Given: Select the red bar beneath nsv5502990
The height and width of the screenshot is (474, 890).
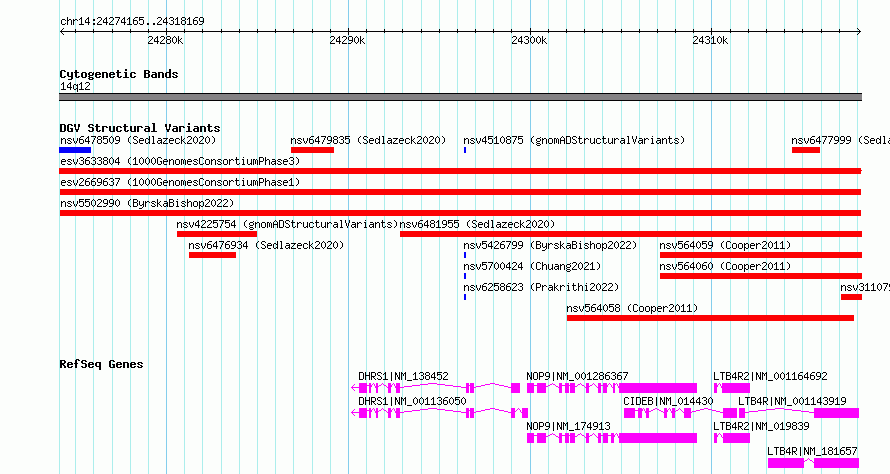Looking at the screenshot, I should coord(460,213).
